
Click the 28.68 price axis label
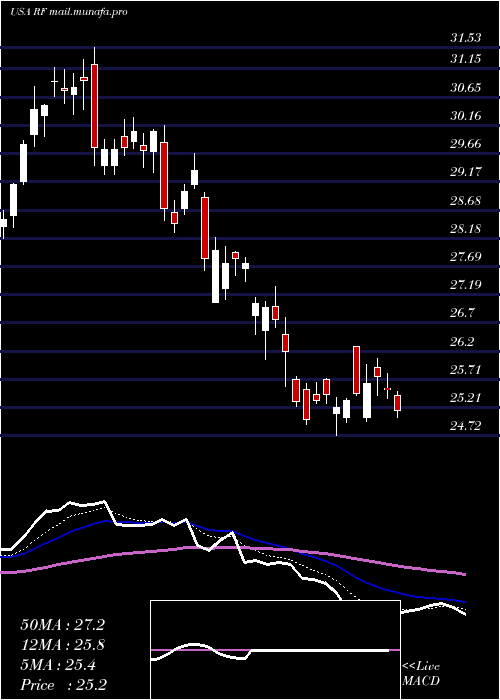[466, 200]
